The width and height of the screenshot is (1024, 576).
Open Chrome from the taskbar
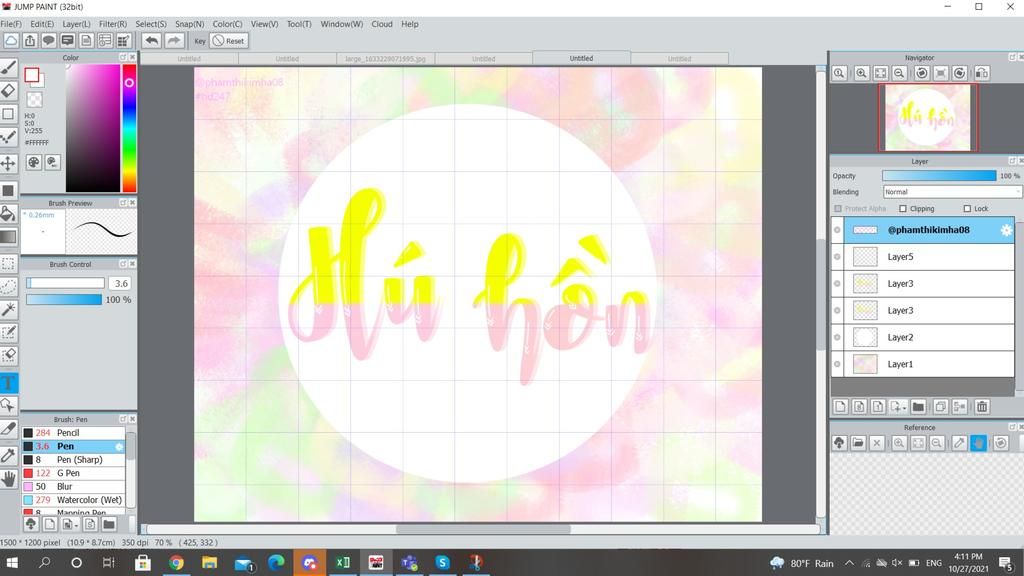point(176,562)
